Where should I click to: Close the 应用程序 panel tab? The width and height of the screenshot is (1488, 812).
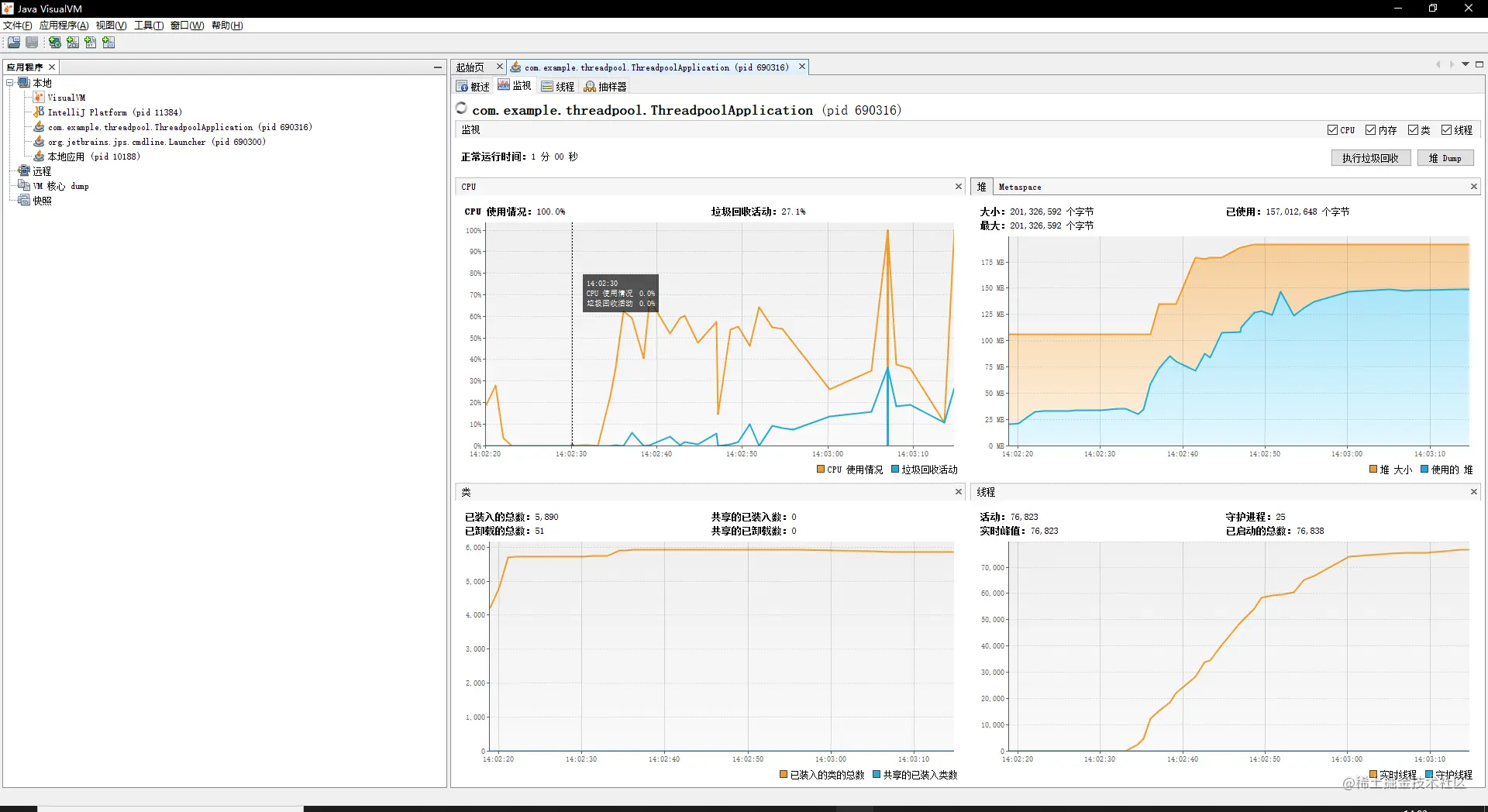point(52,67)
